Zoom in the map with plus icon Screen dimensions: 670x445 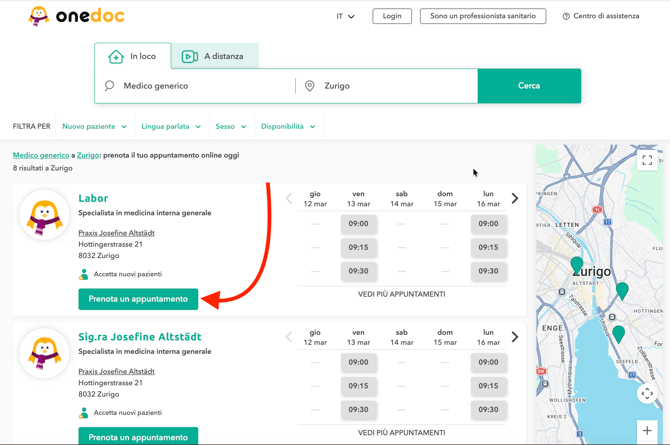(x=647, y=431)
